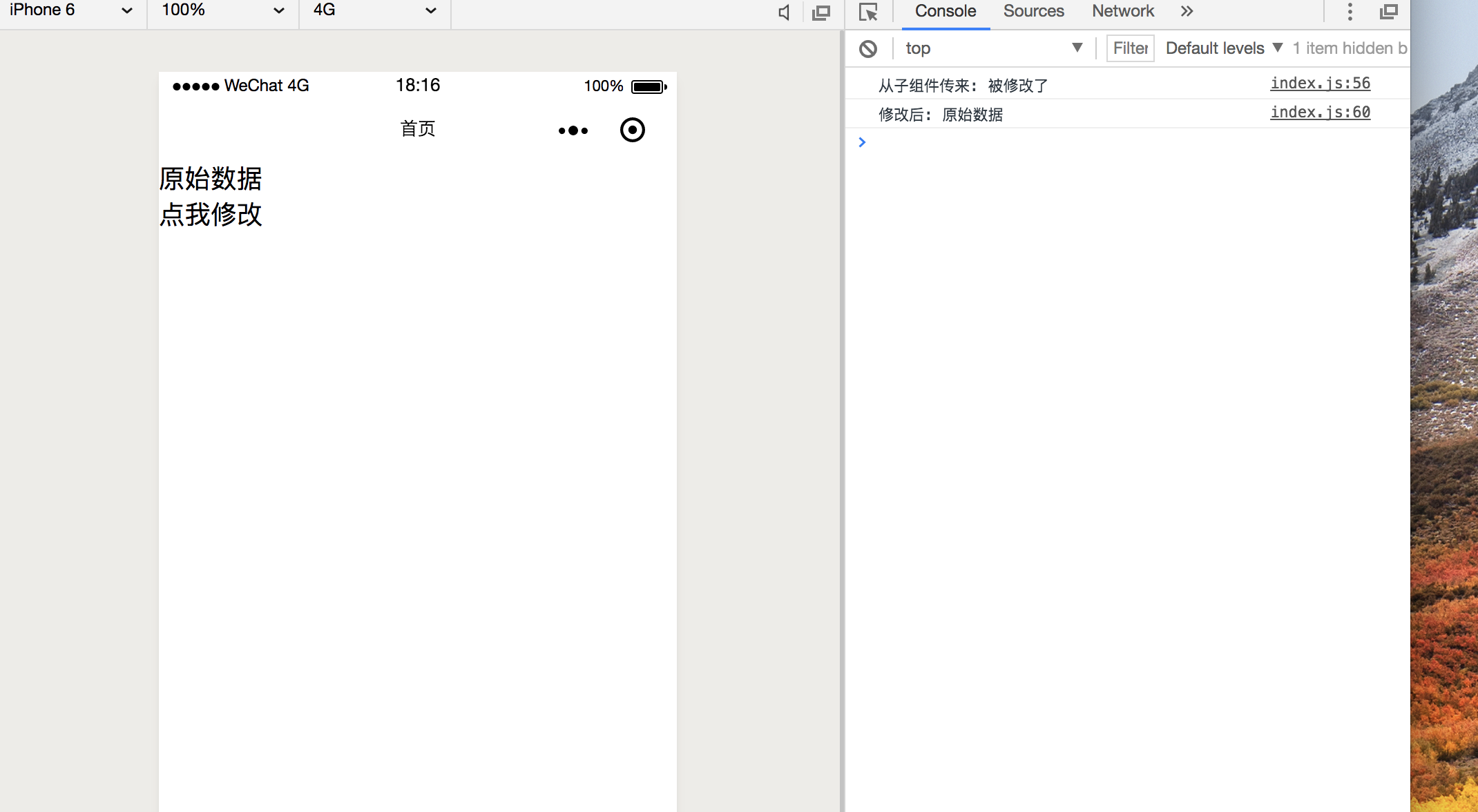Open the 100% zoom level dropdown

221,10
